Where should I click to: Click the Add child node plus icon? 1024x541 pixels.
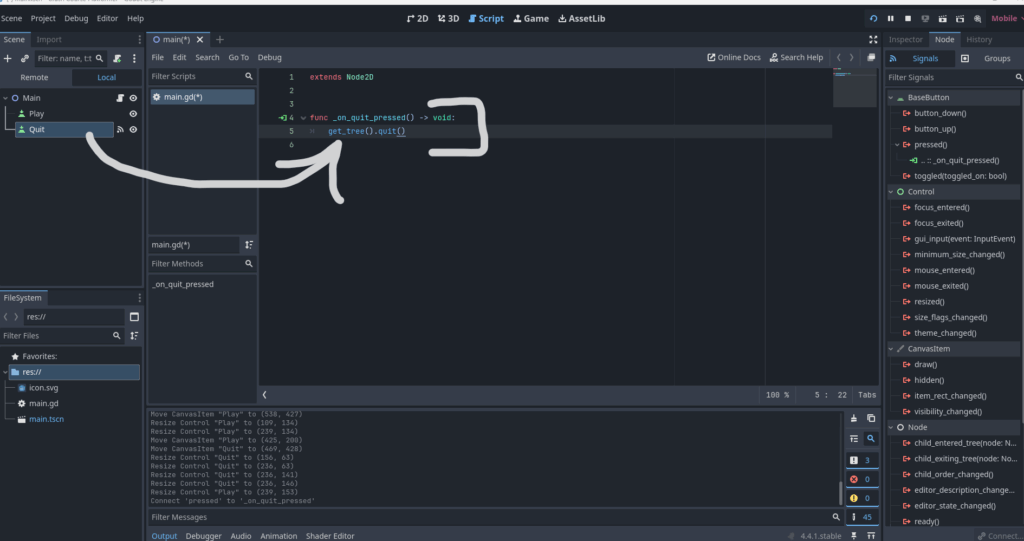point(8,59)
